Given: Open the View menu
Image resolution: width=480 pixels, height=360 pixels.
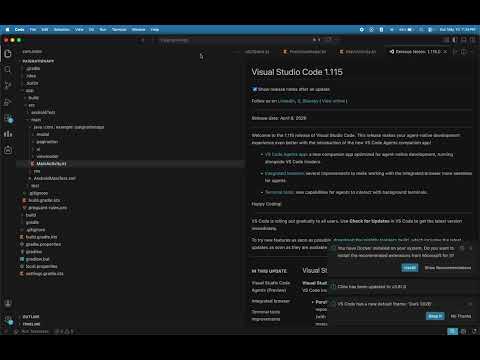Looking at the screenshot, I should (x=79, y=29).
